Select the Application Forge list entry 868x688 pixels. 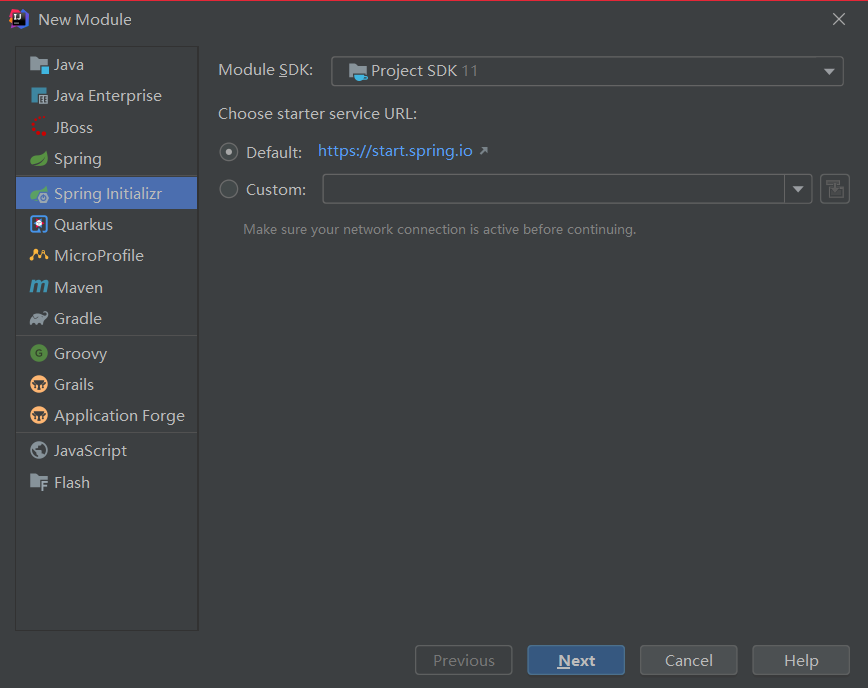(106, 415)
